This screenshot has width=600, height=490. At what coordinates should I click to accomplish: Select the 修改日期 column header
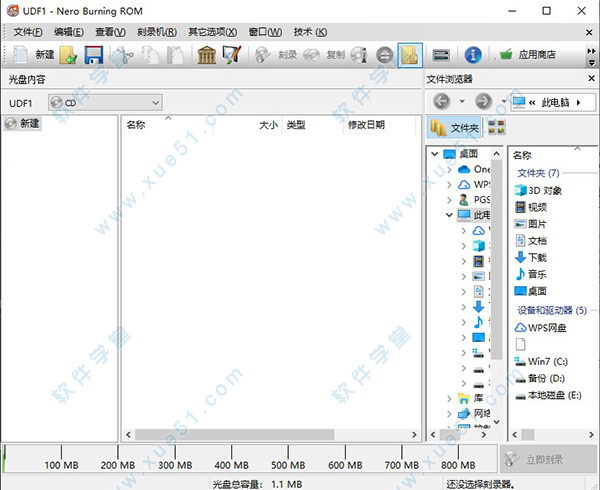pos(366,126)
